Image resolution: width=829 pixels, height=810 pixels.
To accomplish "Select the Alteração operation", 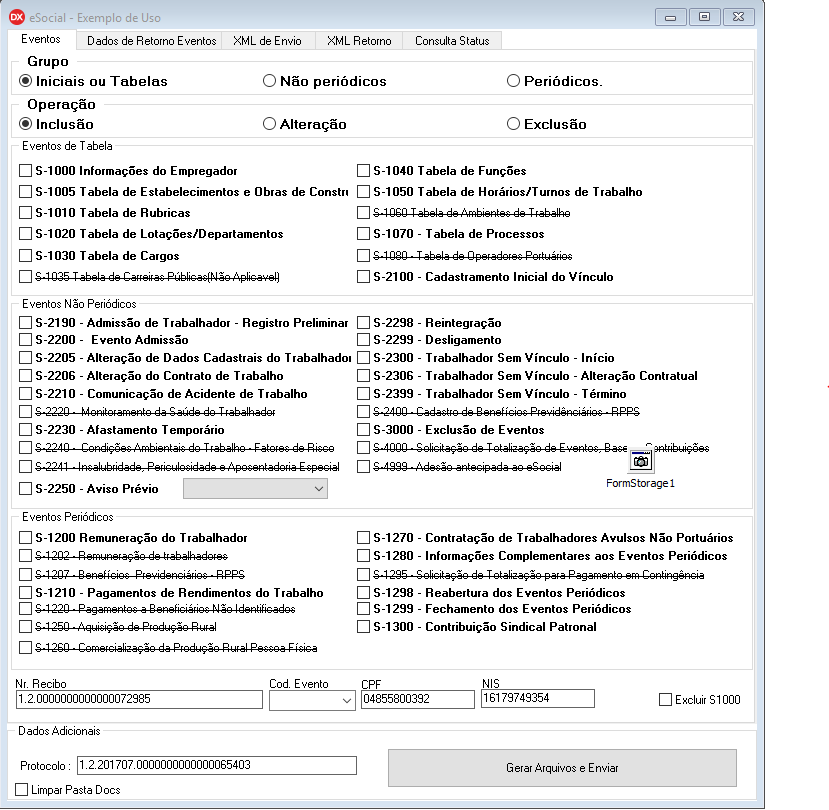I will click(269, 124).
